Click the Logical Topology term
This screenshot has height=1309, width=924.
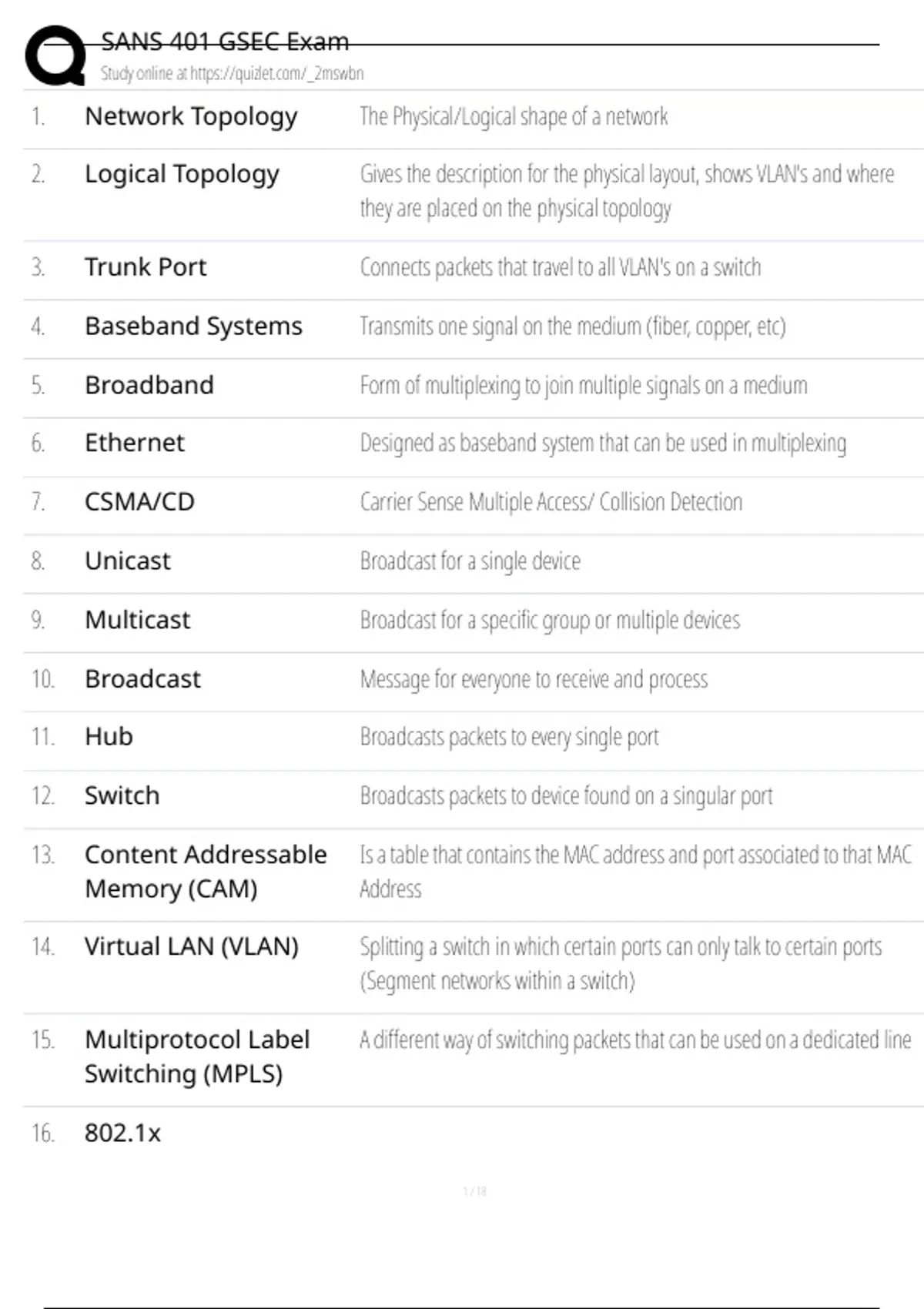click(182, 175)
